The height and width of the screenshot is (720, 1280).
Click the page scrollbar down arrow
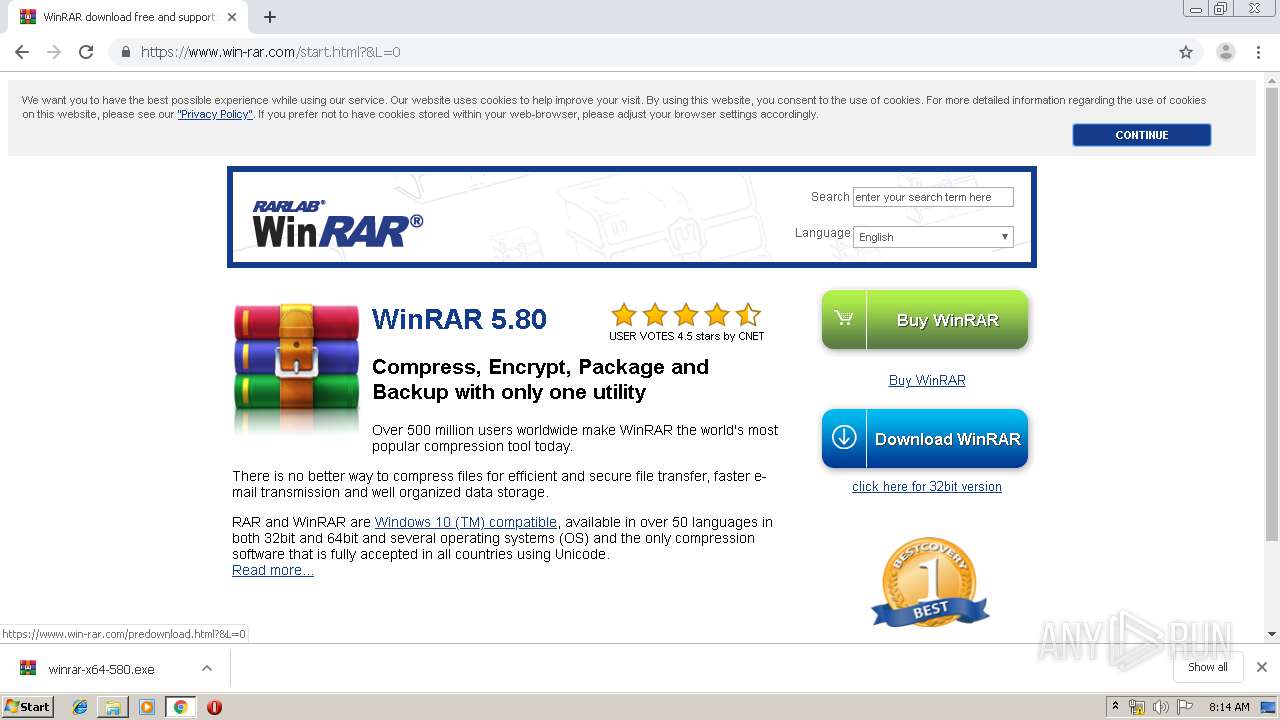[x=1272, y=634]
